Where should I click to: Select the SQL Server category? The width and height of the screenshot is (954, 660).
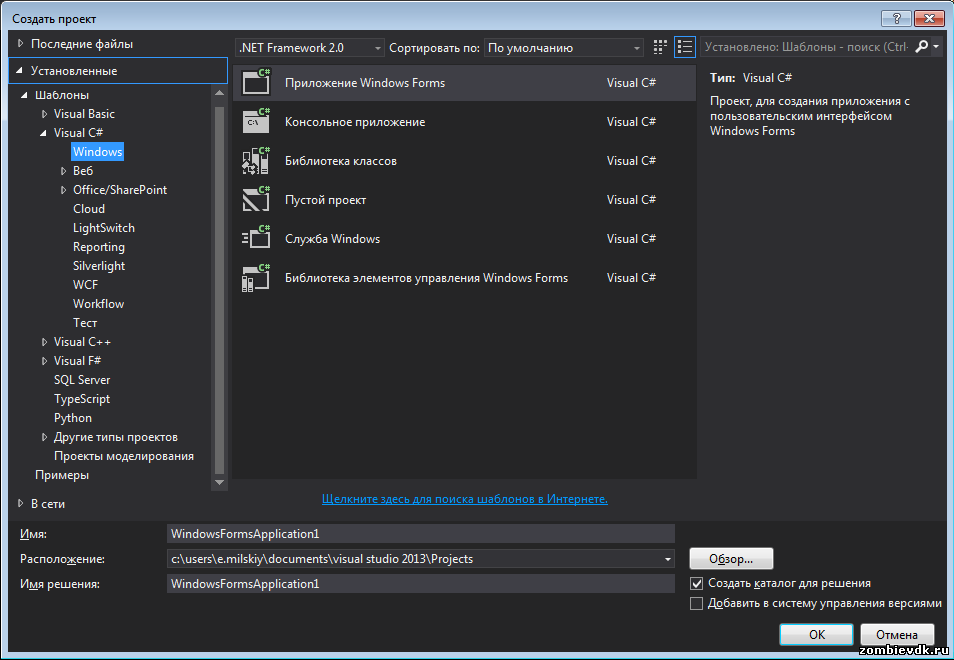tap(82, 380)
